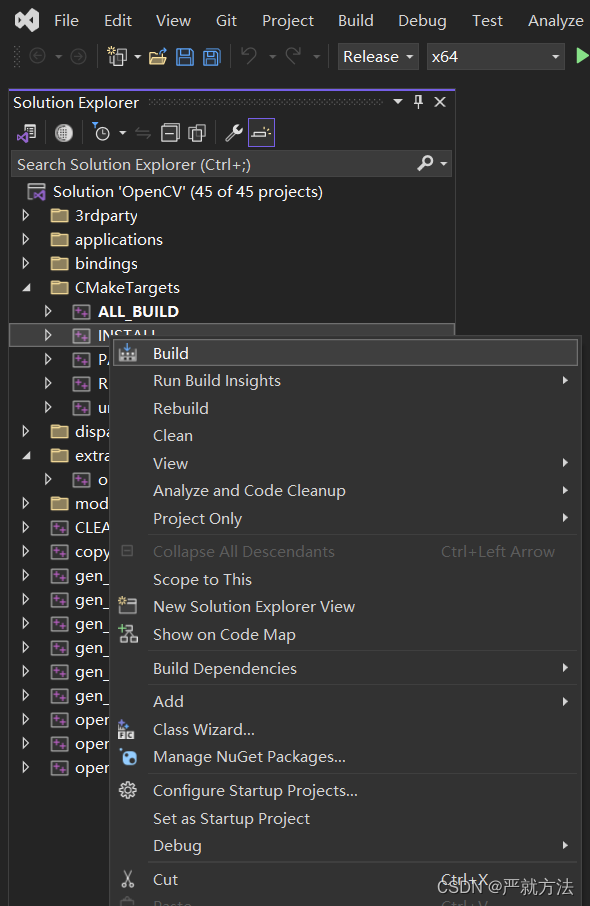Viewport: 590px width, 906px height.
Task: Select Build from the context menu
Action: 171,353
